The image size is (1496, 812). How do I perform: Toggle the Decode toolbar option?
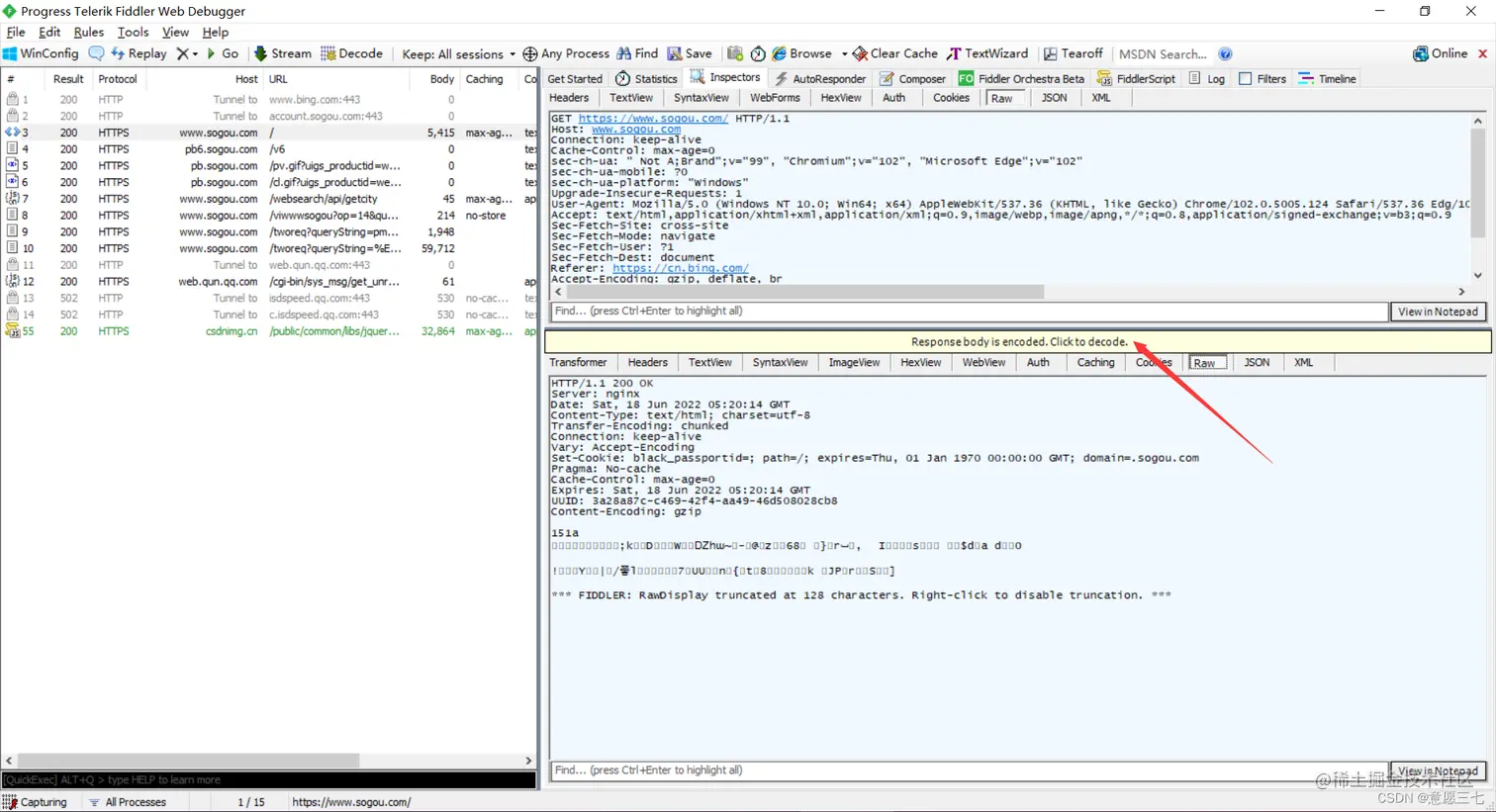click(x=351, y=53)
